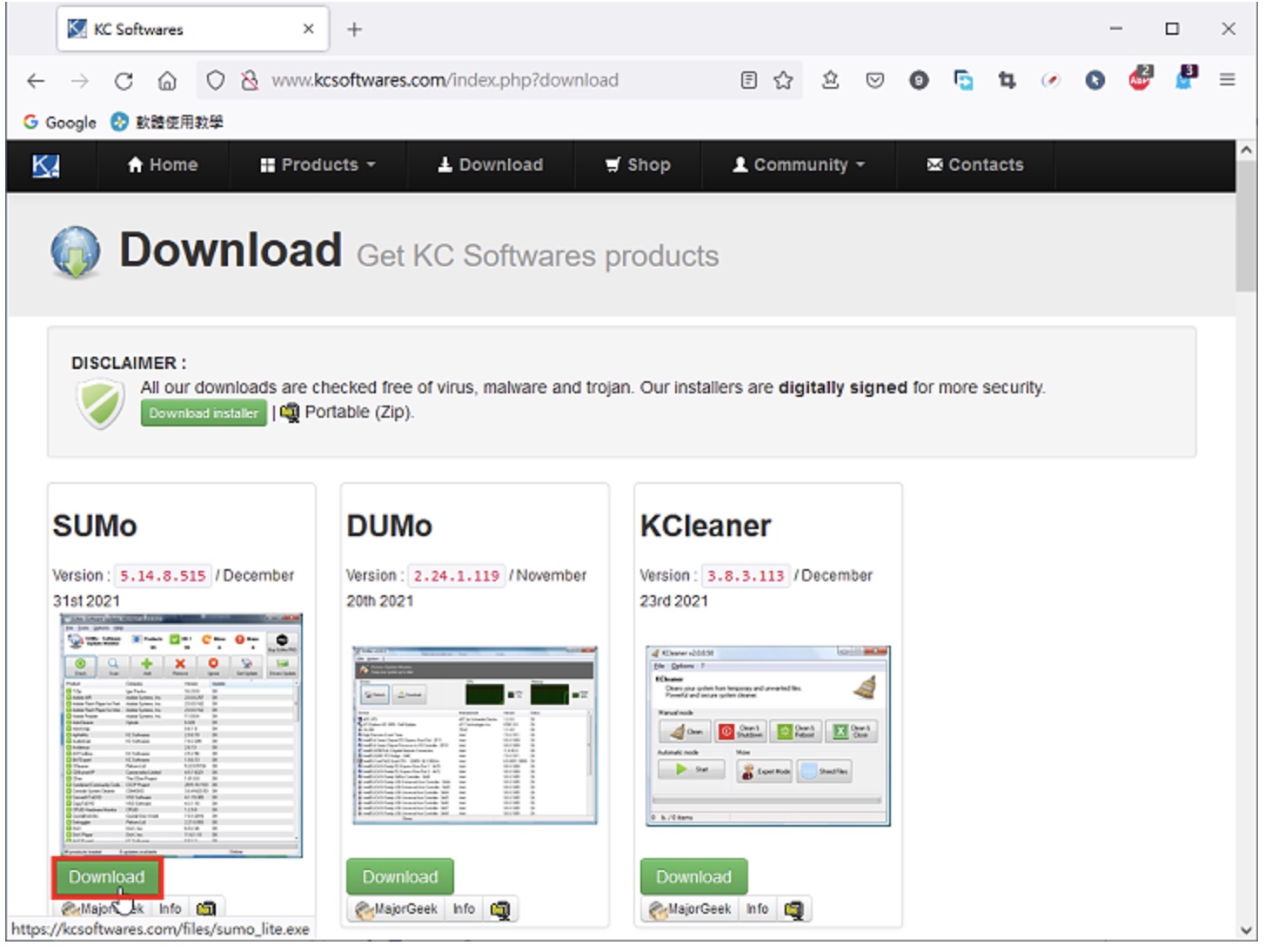Viewport: 1265px width, 952px height.
Task: Click the page vertical scrollbar
Action: click(x=1246, y=226)
